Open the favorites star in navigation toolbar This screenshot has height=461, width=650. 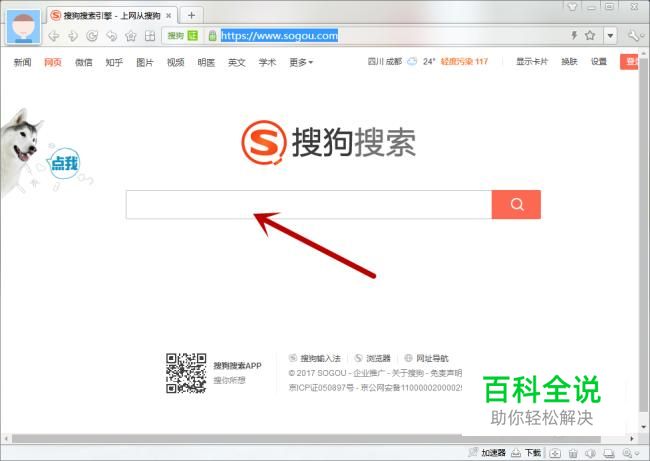(x=131, y=36)
